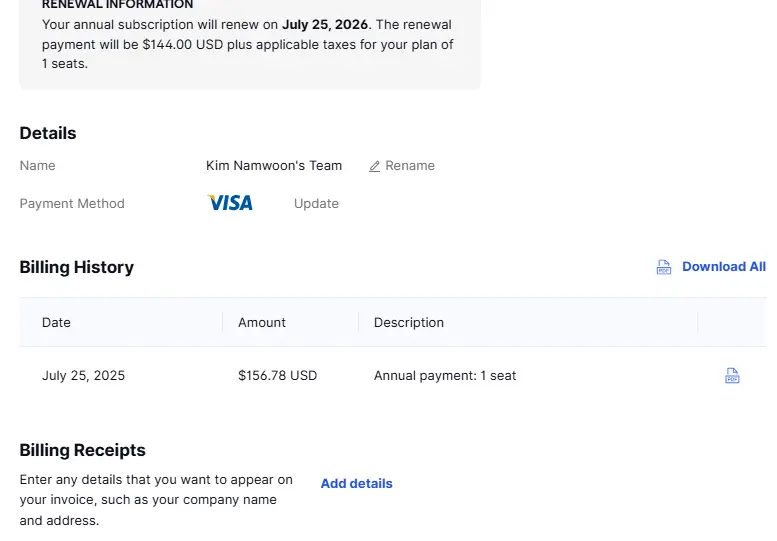
Task: Click the Rename link for team name
Action: tap(410, 165)
